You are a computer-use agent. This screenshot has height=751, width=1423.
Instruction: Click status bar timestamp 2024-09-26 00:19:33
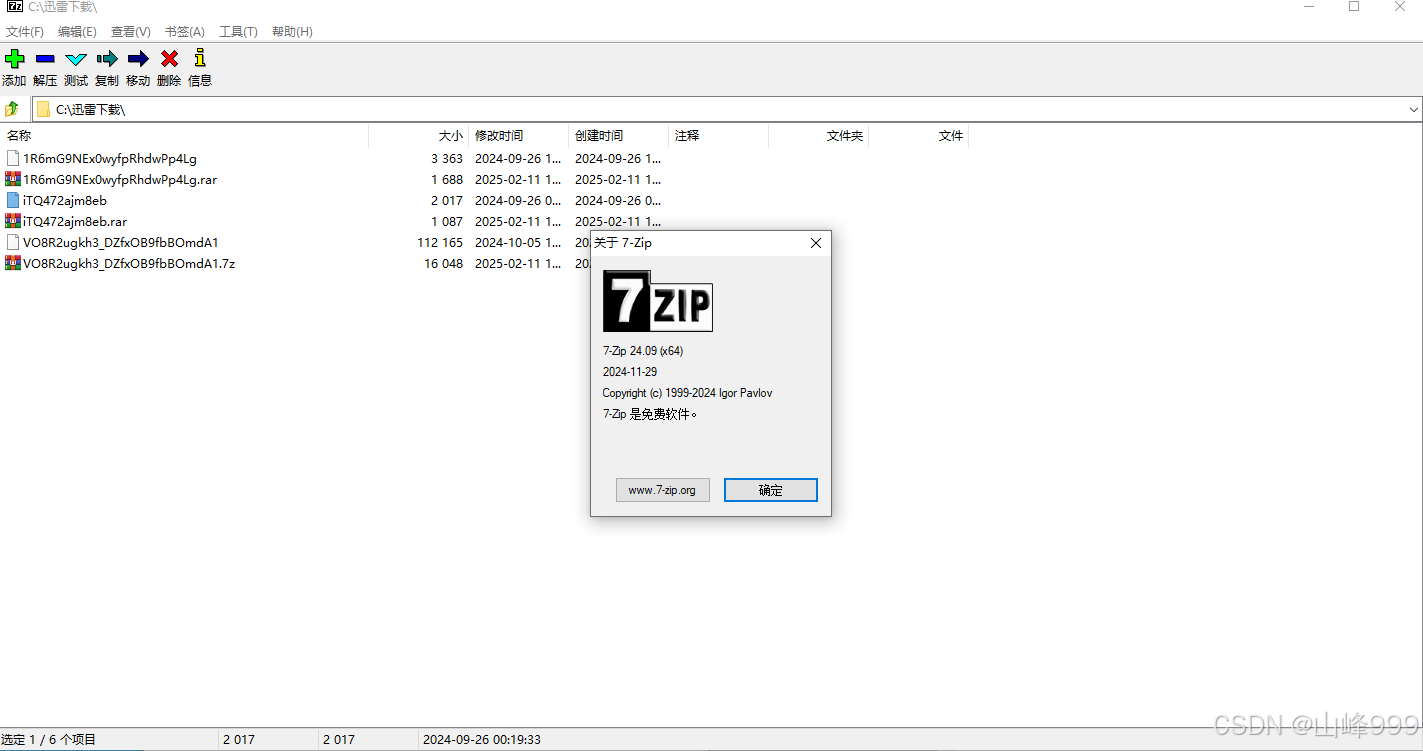click(x=482, y=740)
